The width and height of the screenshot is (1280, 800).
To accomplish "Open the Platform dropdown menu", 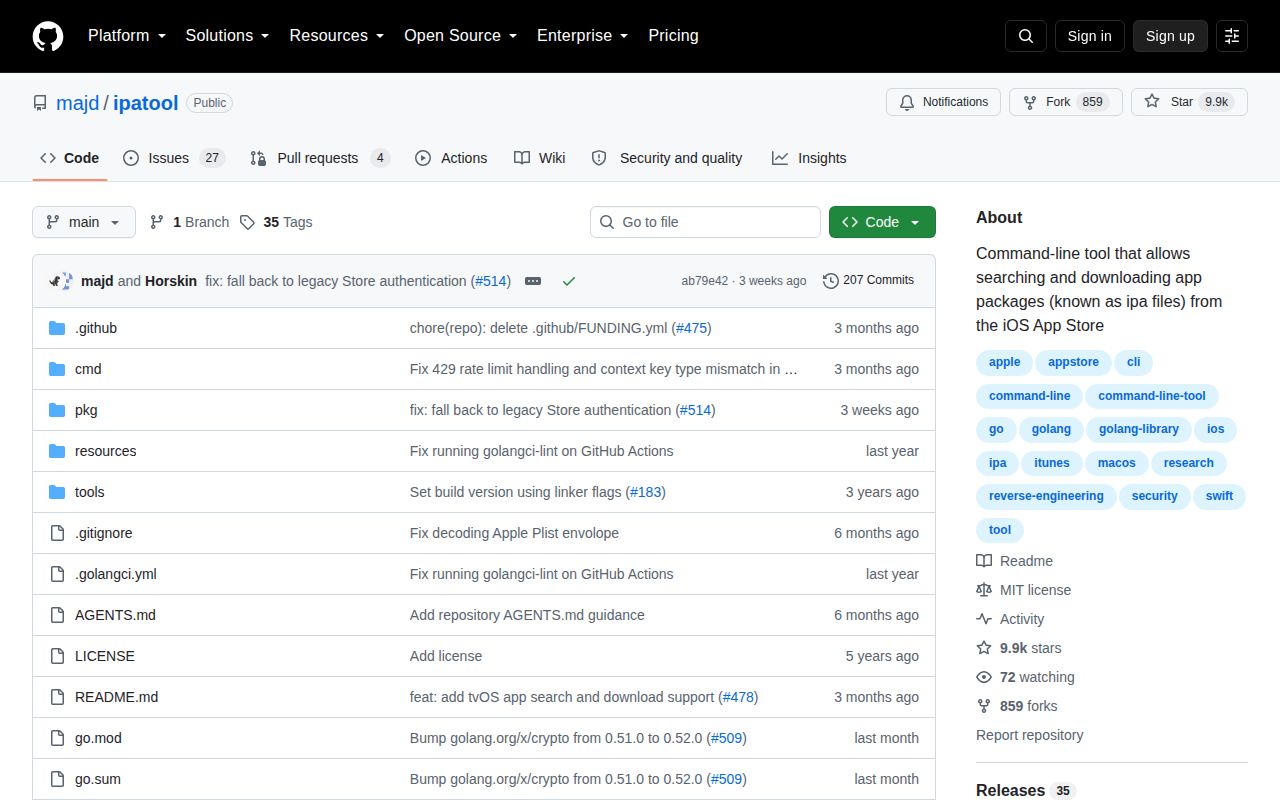I will pos(128,36).
